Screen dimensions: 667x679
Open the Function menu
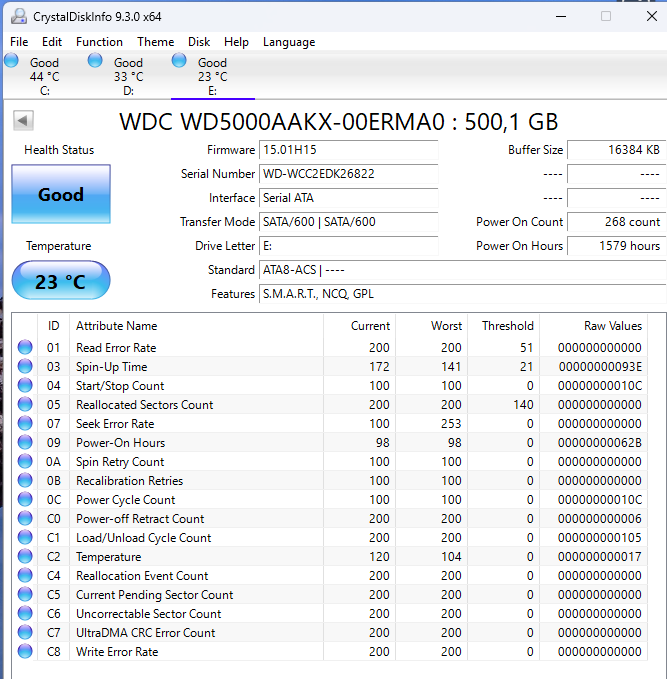pyautogui.click(x=99, y=42)
